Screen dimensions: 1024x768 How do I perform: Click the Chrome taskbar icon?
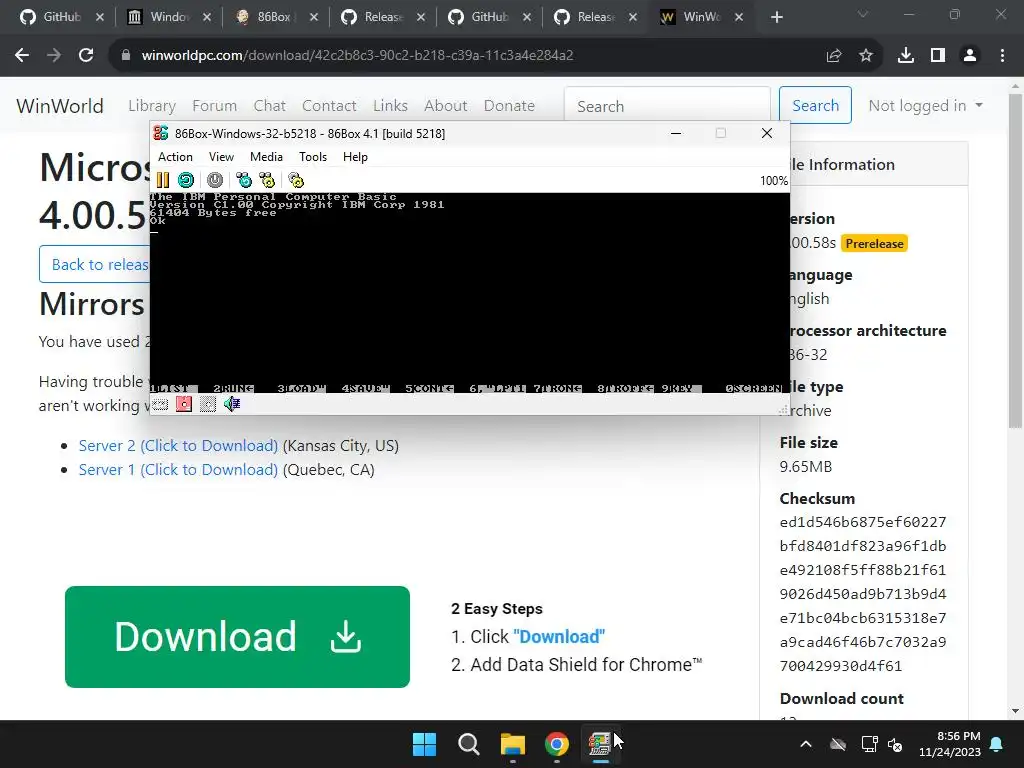(557, 744)
